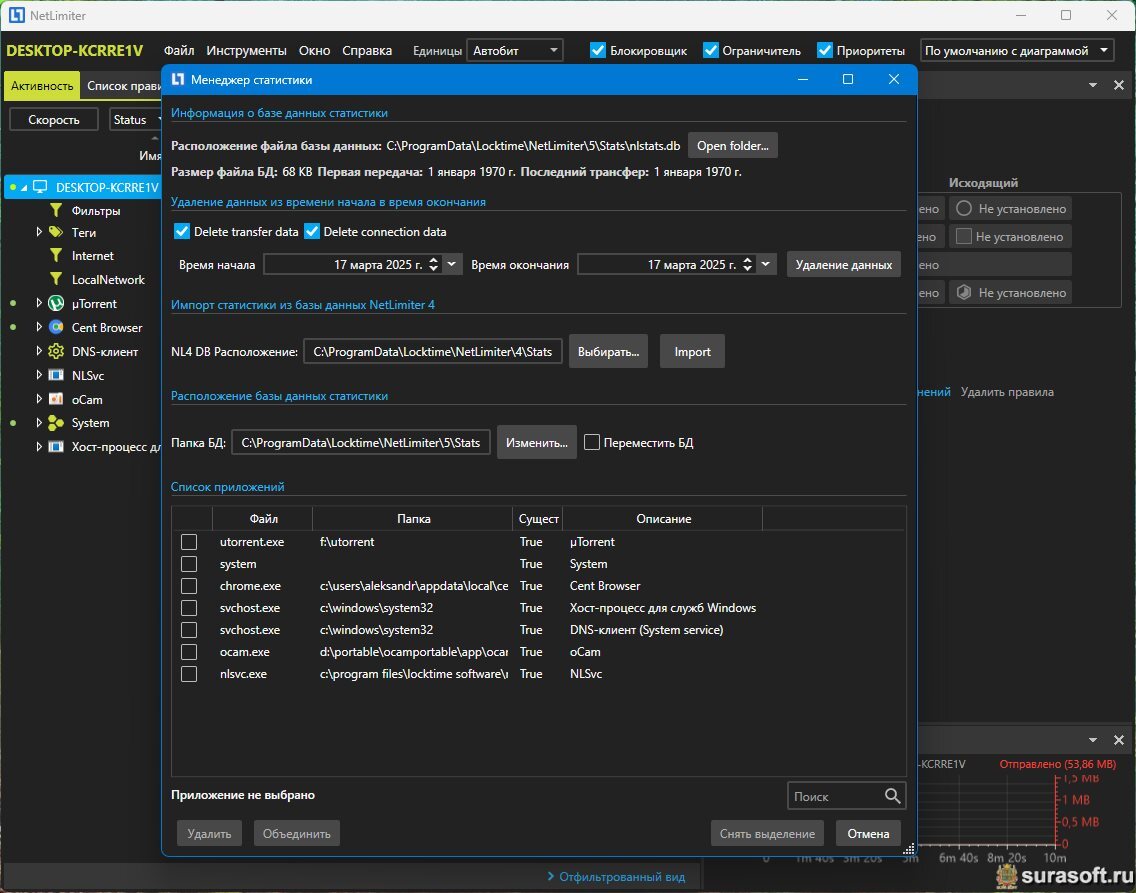
Task: Maximize the Менеджер статистики dialog
Action: (848, 79)
